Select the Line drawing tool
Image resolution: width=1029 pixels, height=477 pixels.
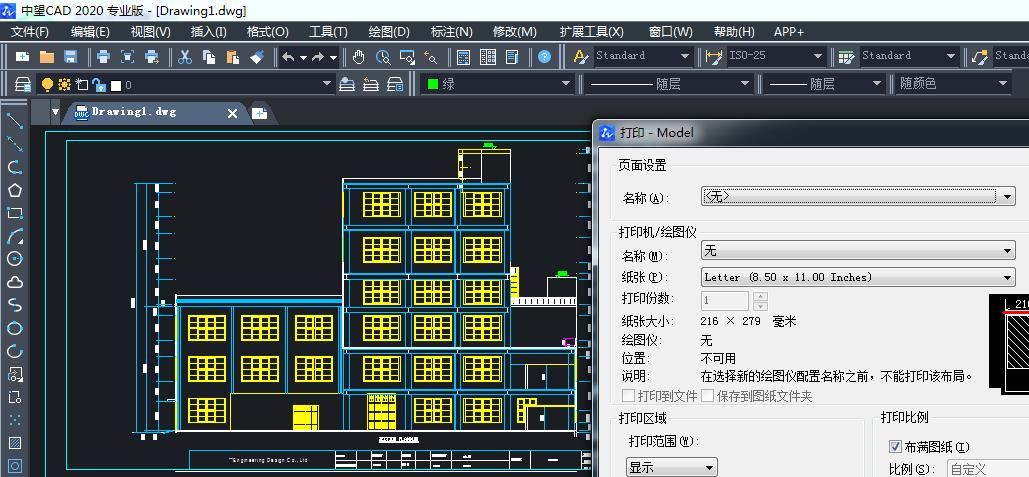coord(14,121)
